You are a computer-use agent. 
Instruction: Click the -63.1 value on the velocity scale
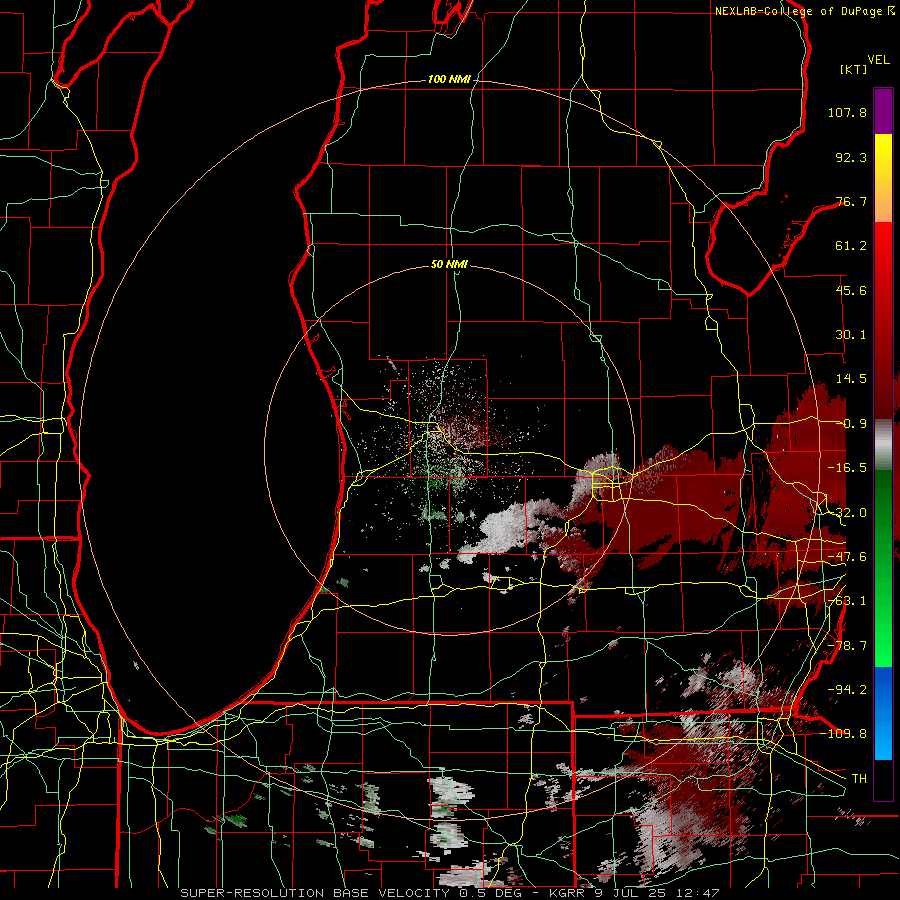pyautogui.click(x=847, y=601)
